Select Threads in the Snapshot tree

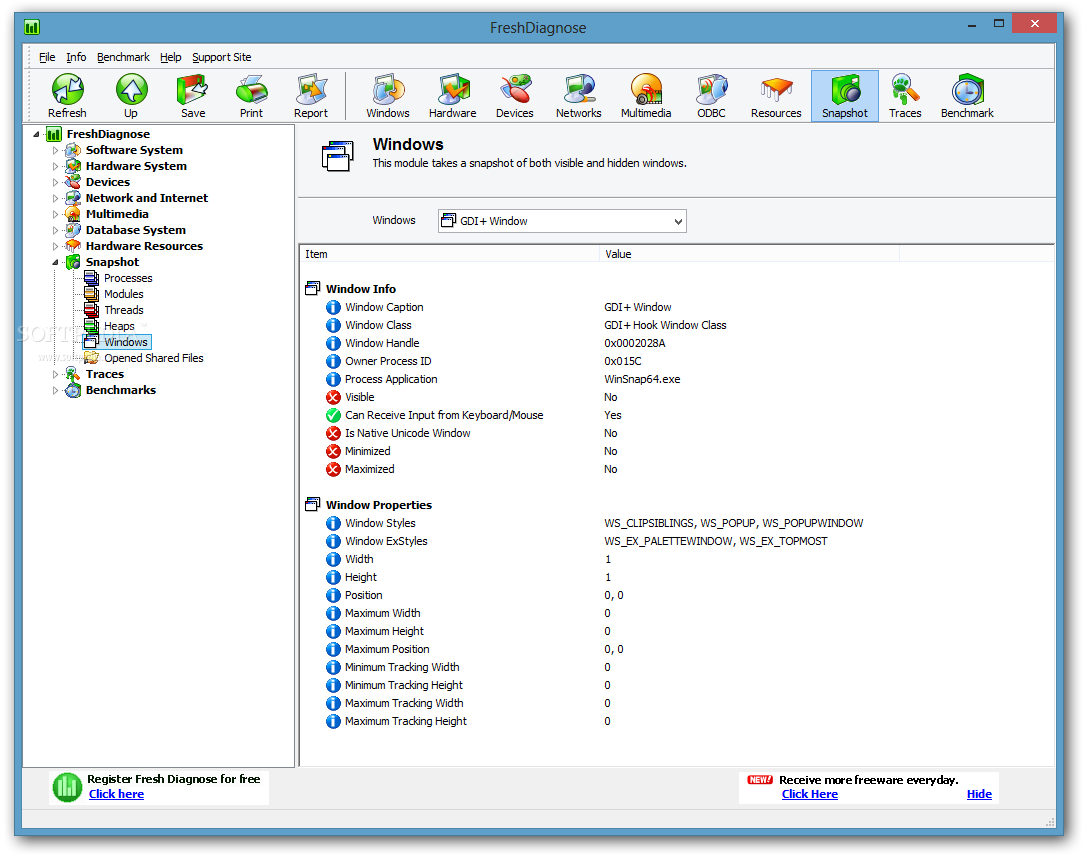(x=124, y=310)
